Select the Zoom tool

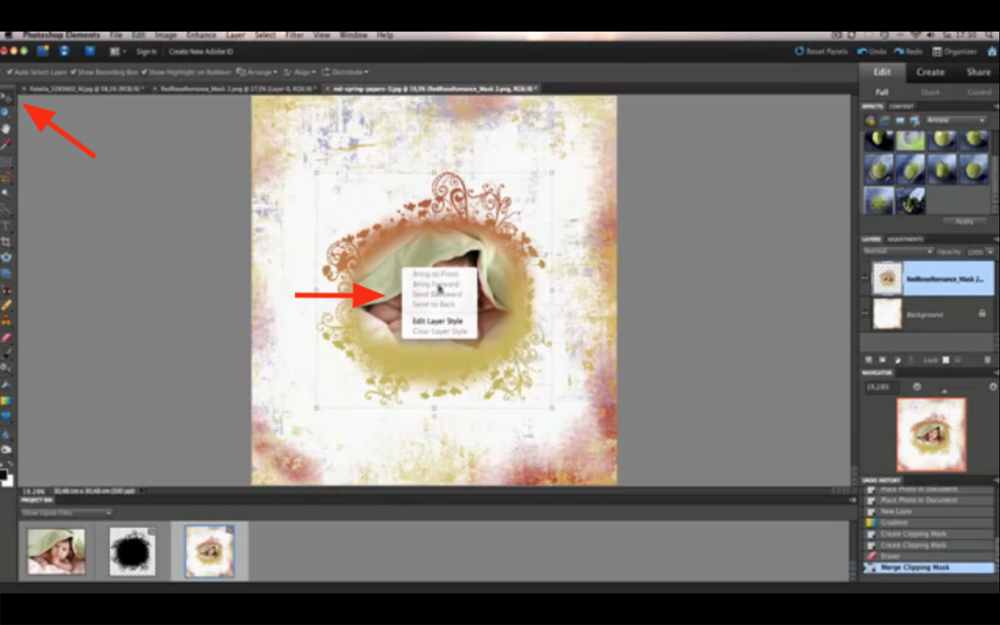coord(7,114)
